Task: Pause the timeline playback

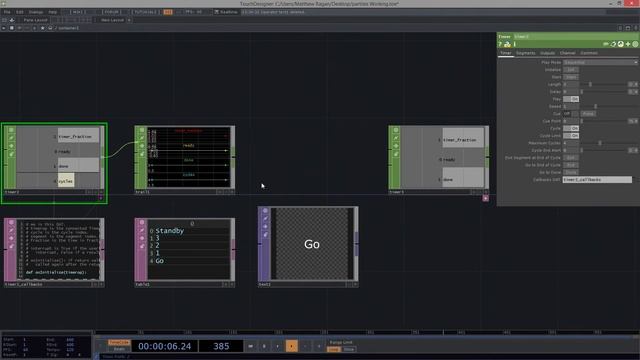Action: pyautogui.click(x=264, y=346)
